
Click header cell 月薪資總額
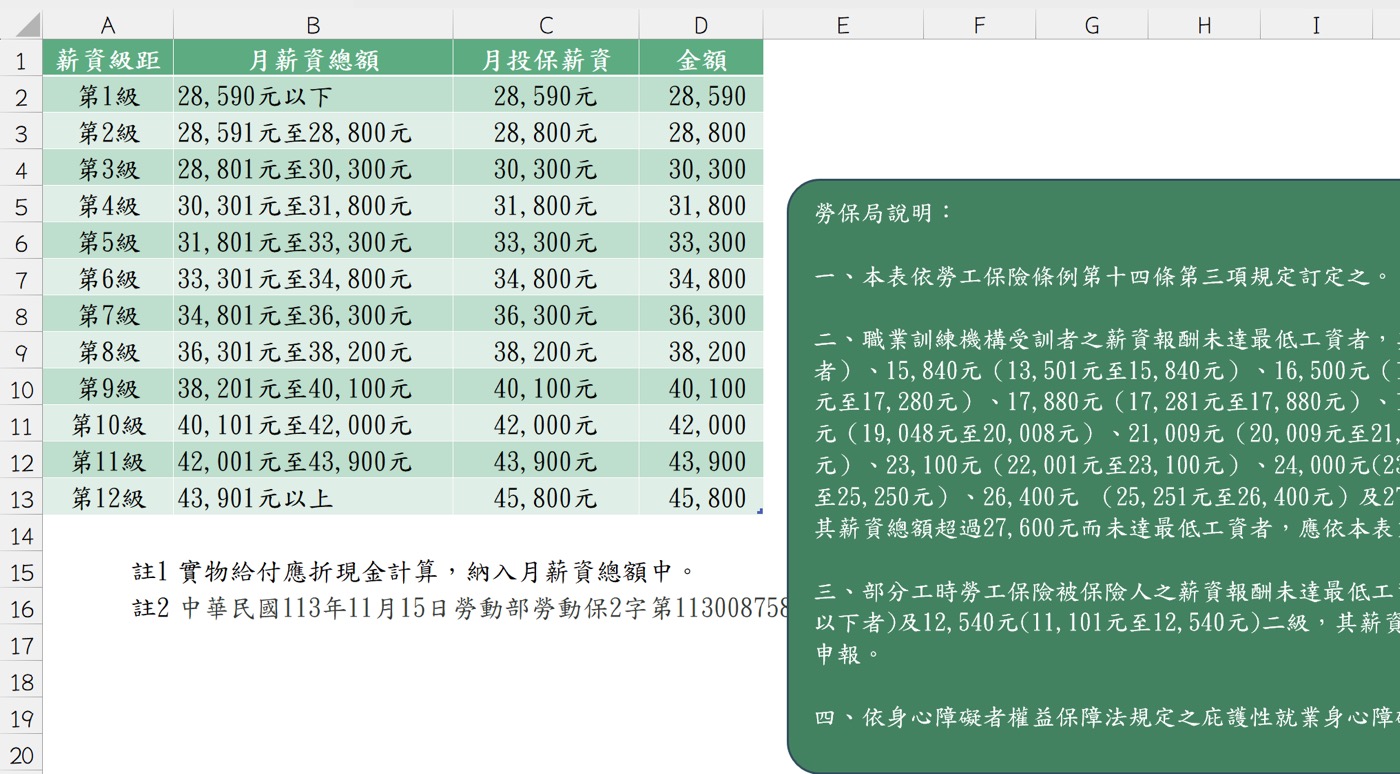[313, 59]
